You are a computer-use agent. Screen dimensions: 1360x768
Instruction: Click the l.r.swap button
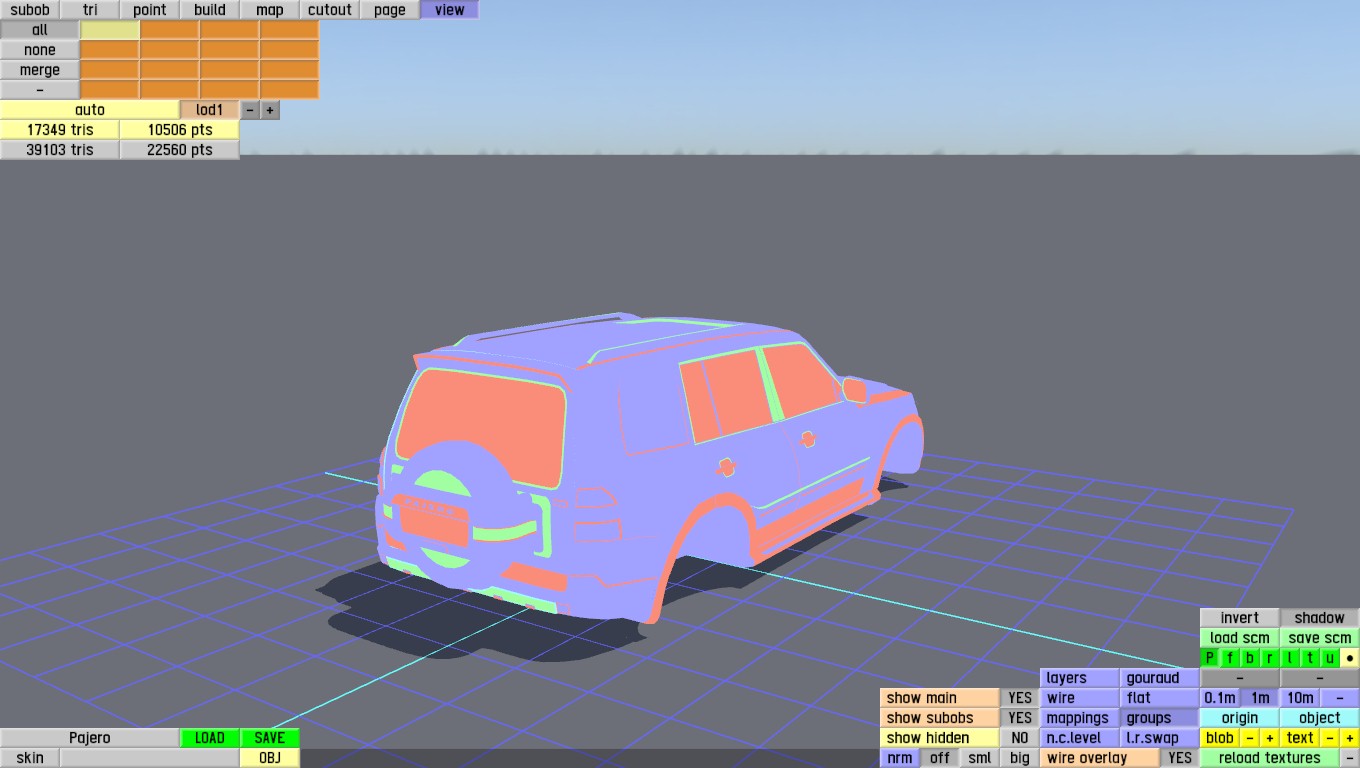pos(1160,738)
